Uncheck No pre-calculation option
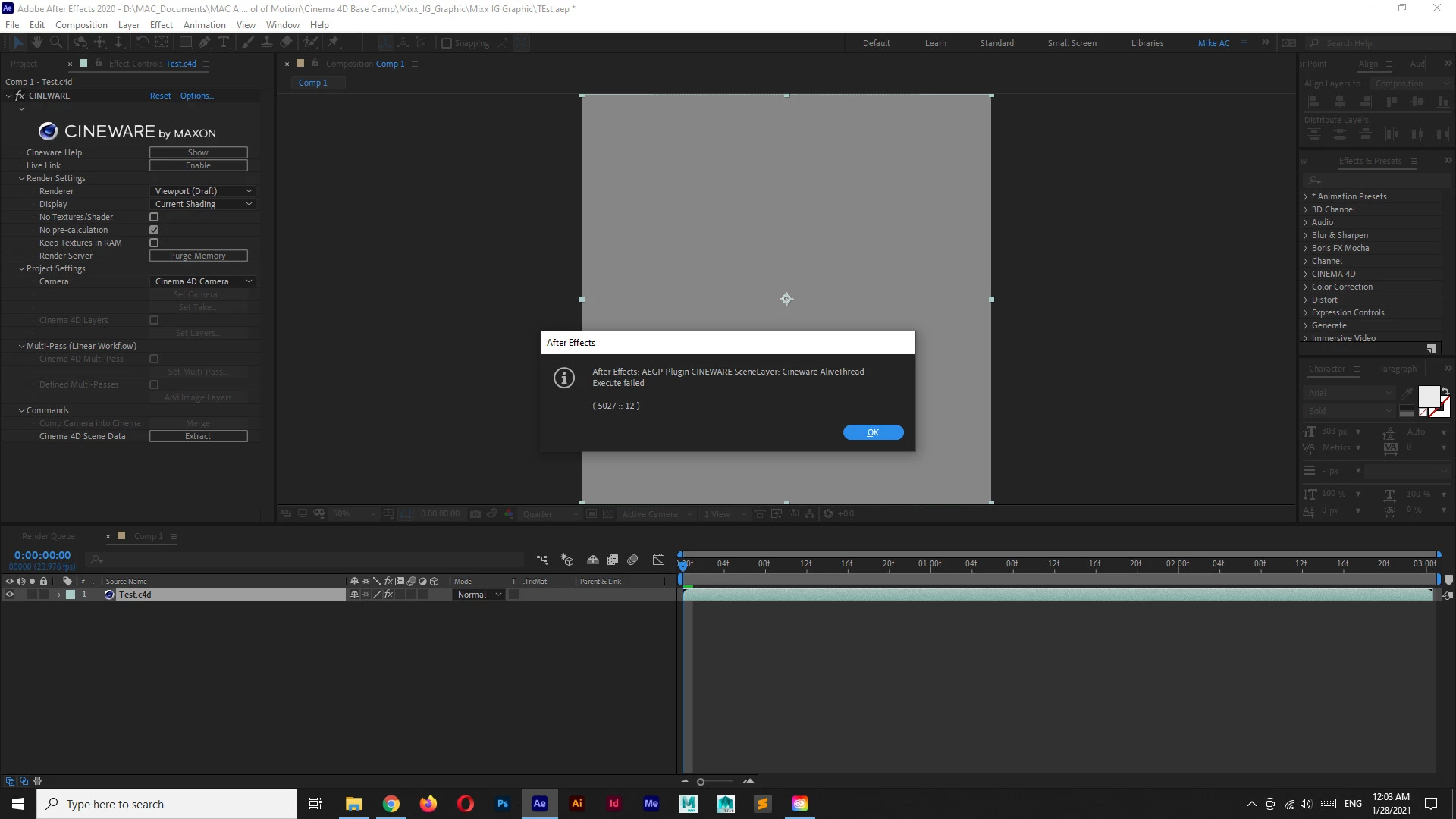 (154, 230)
